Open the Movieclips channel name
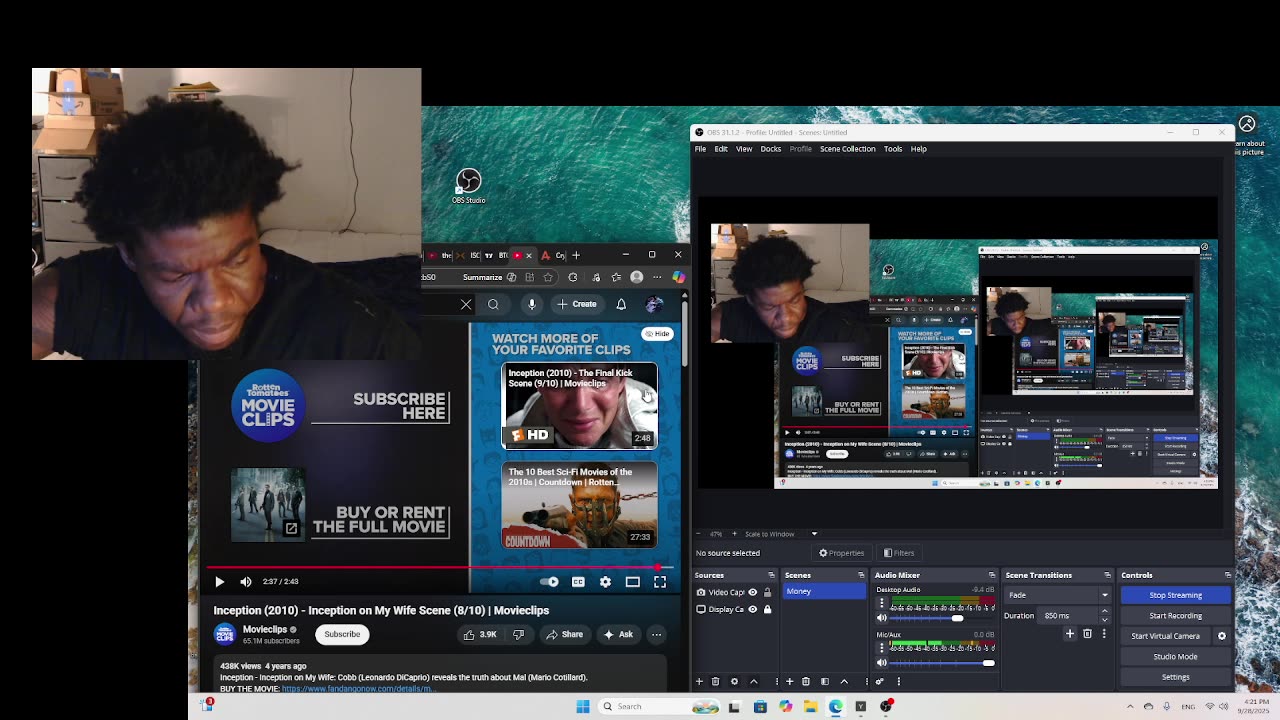The width and height of the screenshot is (1280, 720). tap(265, 629)
